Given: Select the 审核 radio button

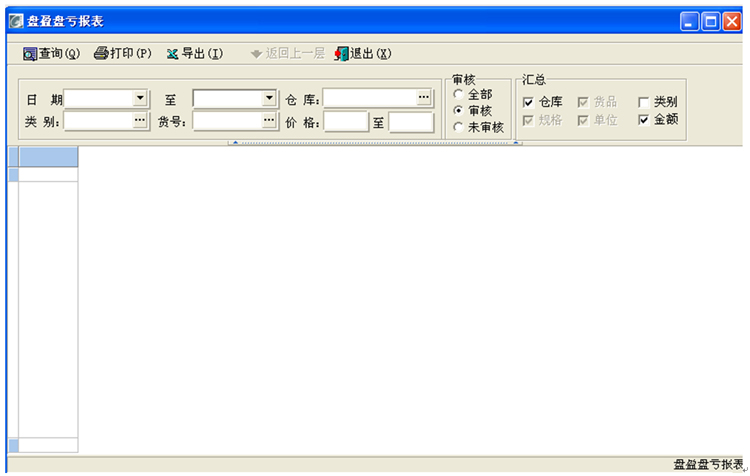Looking at the screenshot, I should click(458, 111).
